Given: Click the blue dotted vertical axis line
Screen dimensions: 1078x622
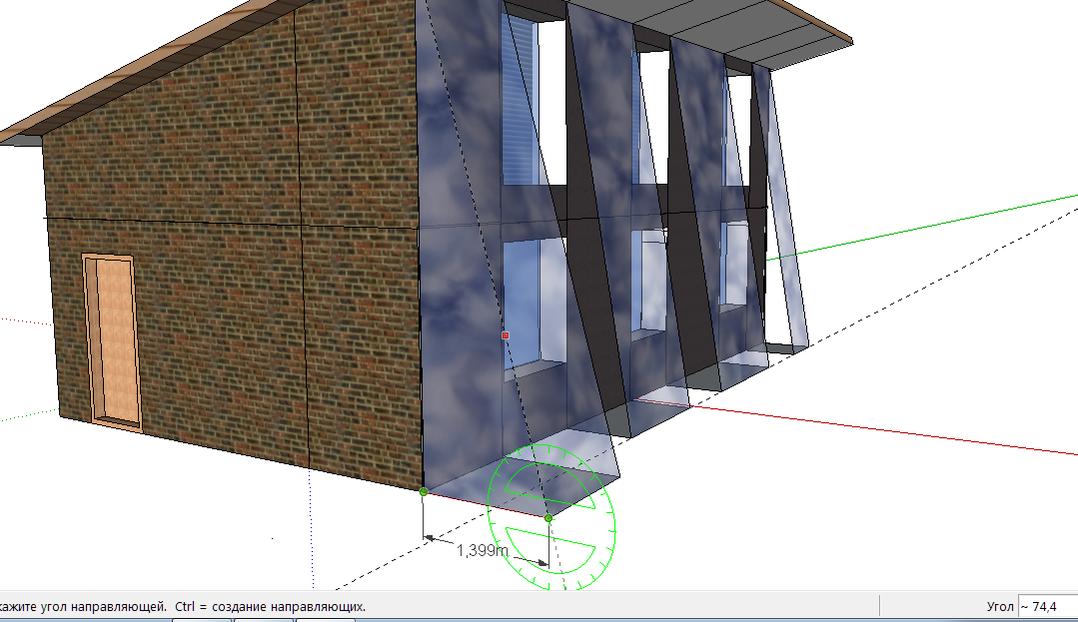Looking at the screenshot, I should click(310, 529).
